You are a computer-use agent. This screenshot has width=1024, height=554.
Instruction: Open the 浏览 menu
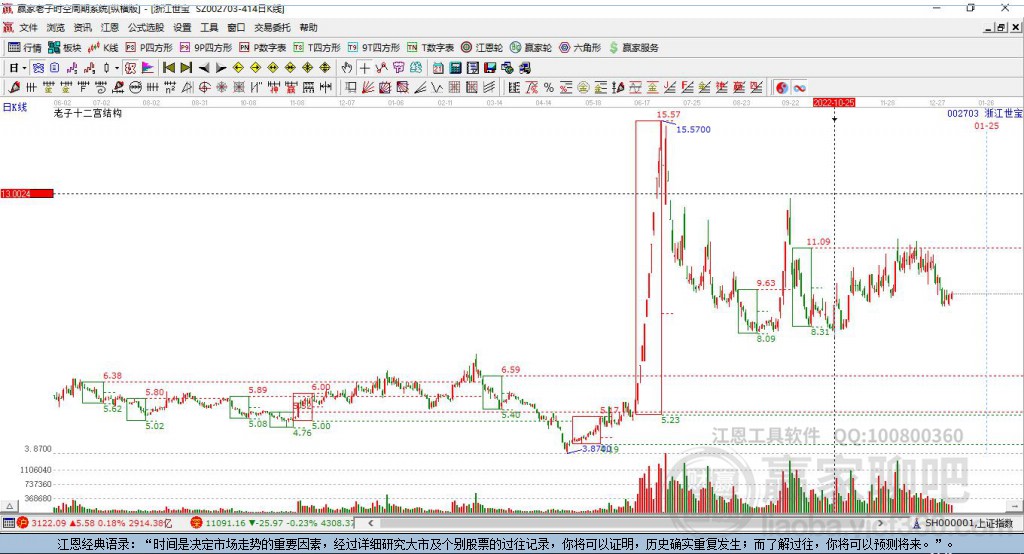tap(56, 27)
